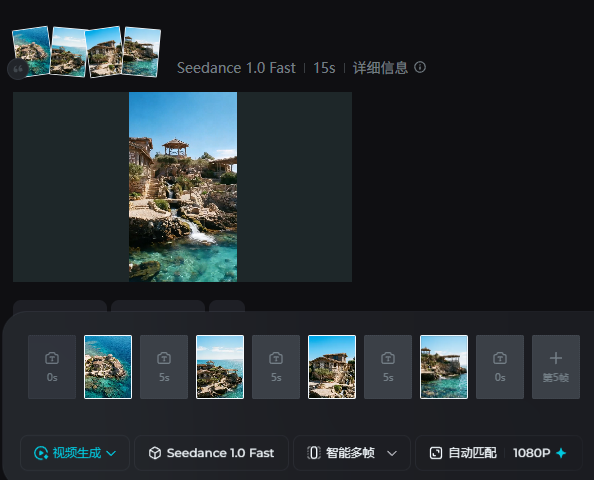Select the second reference thumbnail of the seaside rocks
The height and width of the screenshot is (480, 594).
pos(68,52)
